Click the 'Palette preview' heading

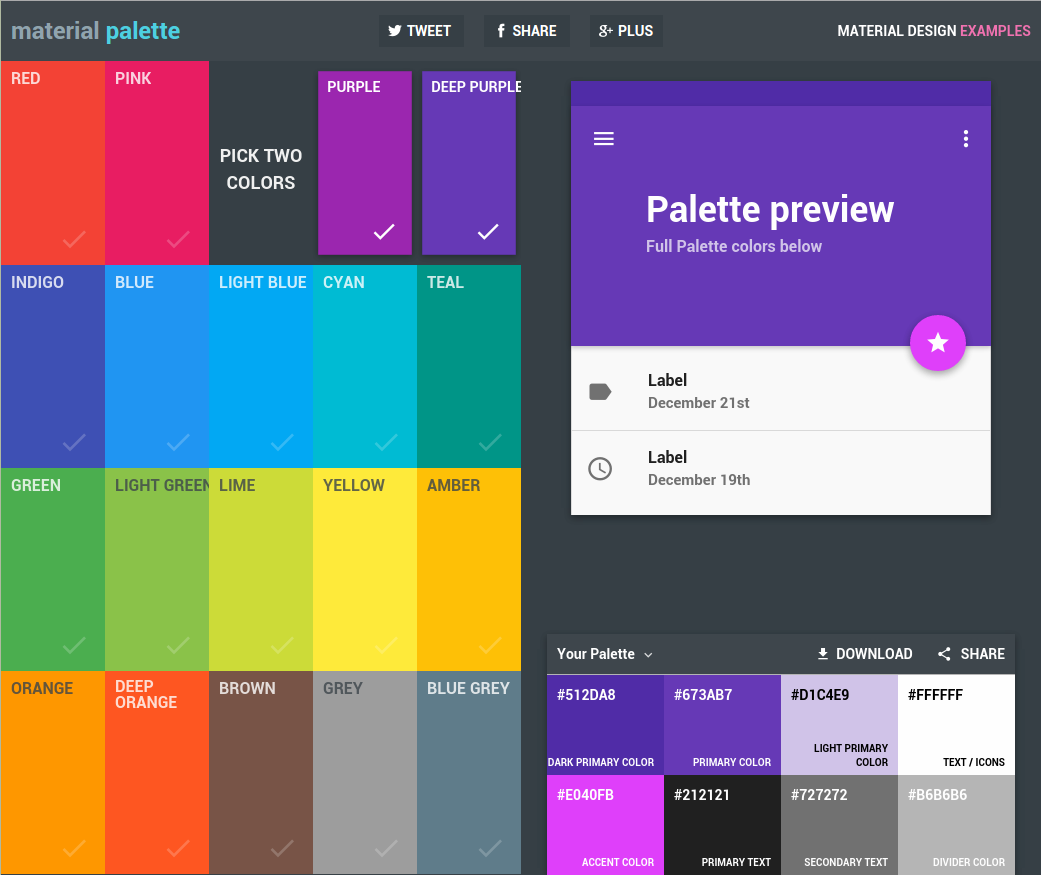[x=770, y=210]
